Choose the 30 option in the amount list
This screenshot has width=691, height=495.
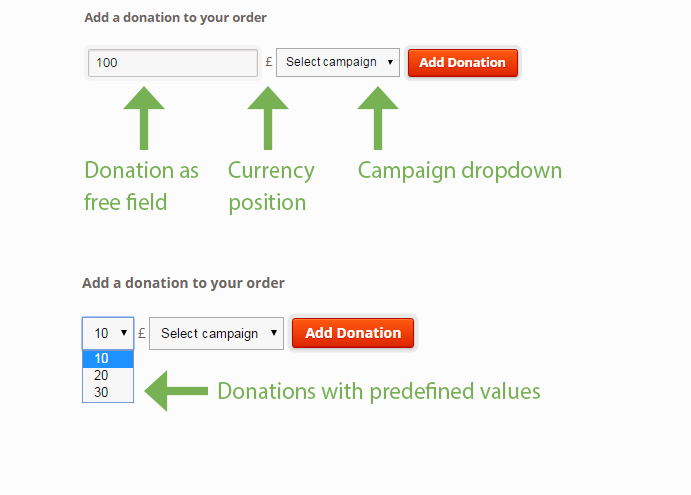[108, 393]
